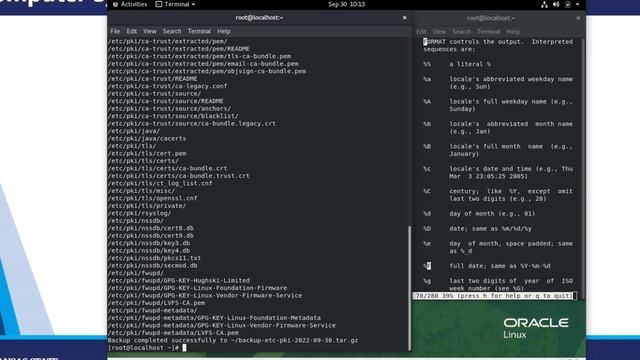Click the %e space padded day entry
Image resolution: width=640 pixels, height=360 pixels.
[498, 247]
